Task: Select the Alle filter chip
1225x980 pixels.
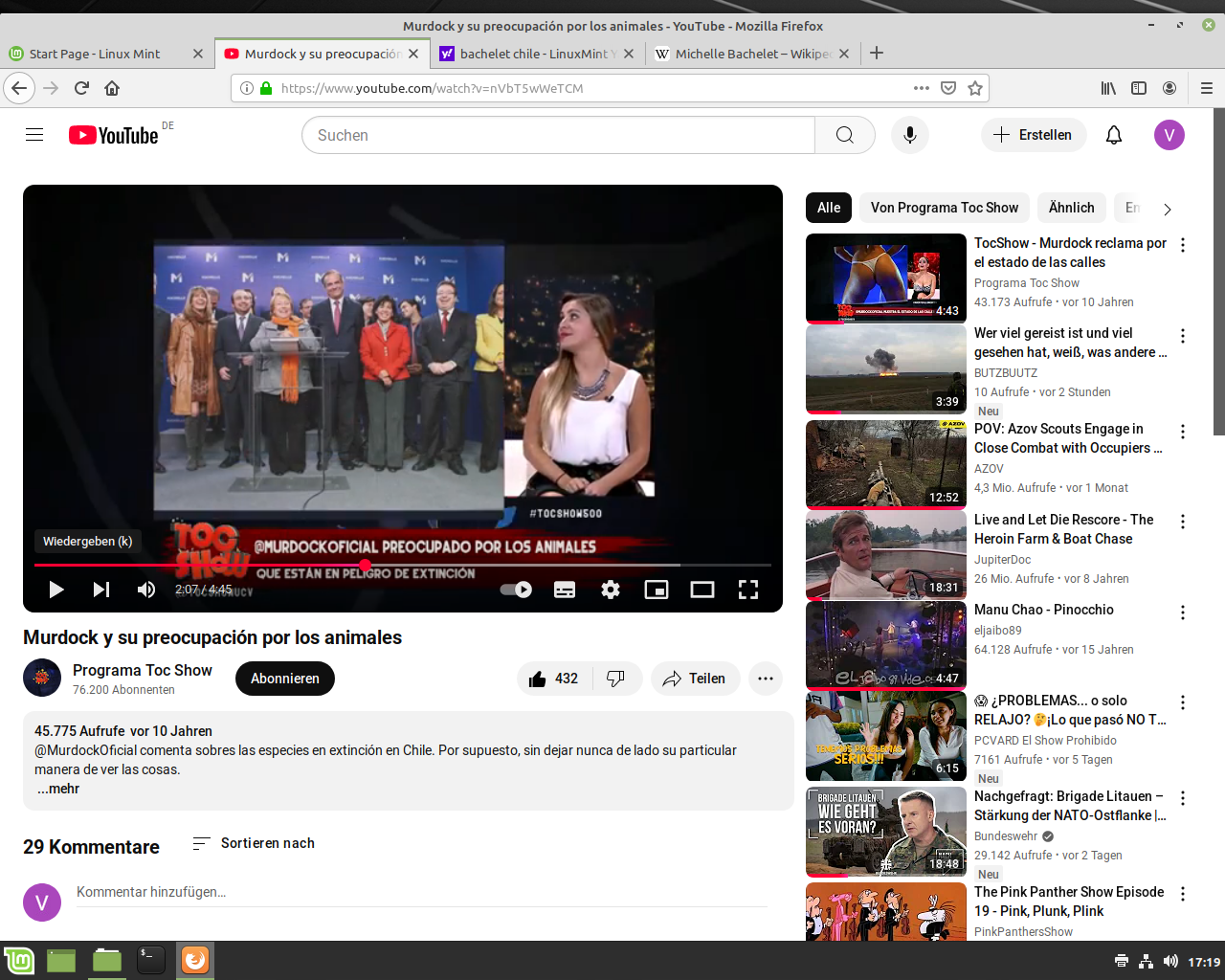Action: point(829,208)
